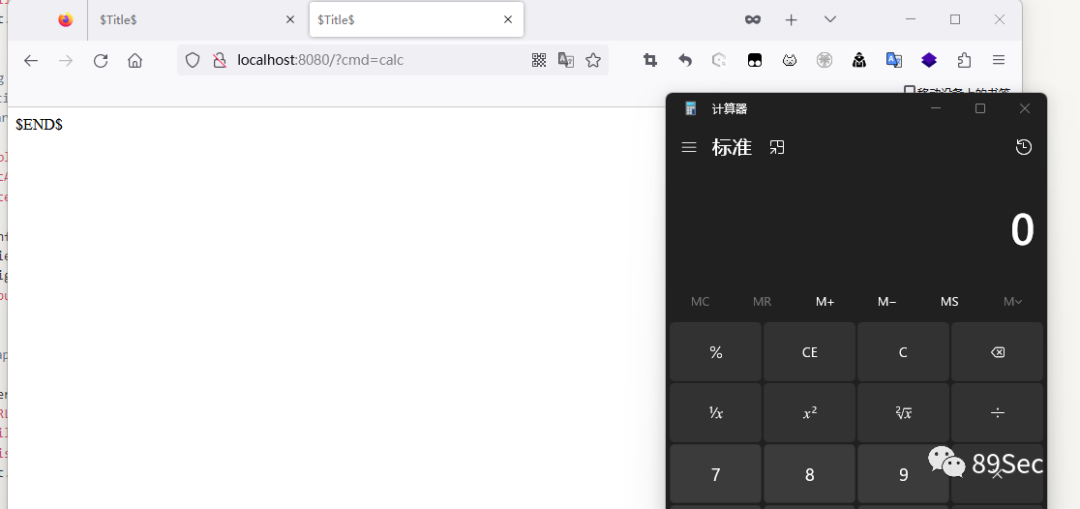Click the $END$ page text
1080x509 pixels.
point(39,125)
